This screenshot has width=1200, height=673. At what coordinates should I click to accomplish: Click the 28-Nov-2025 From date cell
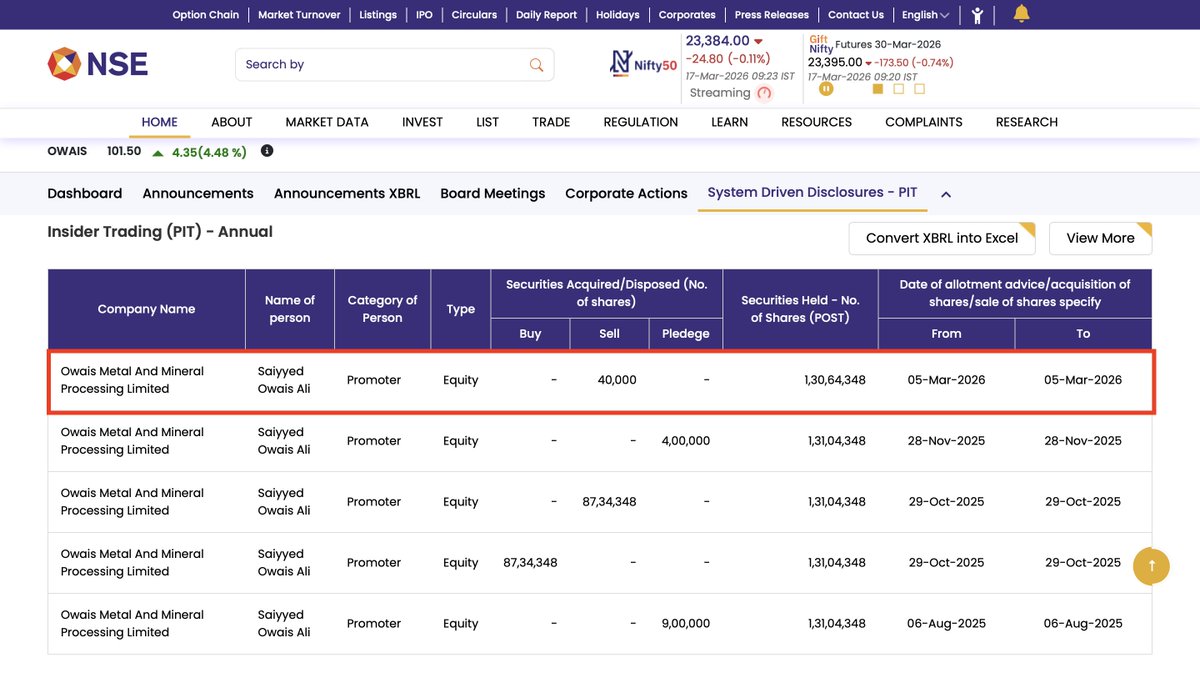pos(946,441)
